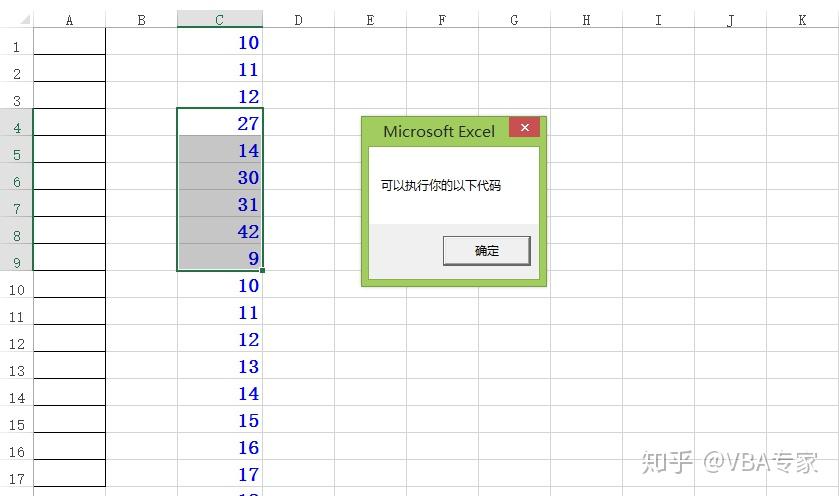Screen dimensions: 839x496
Task: Select cell C13 with value 13
Action: [x=219, y=366]
